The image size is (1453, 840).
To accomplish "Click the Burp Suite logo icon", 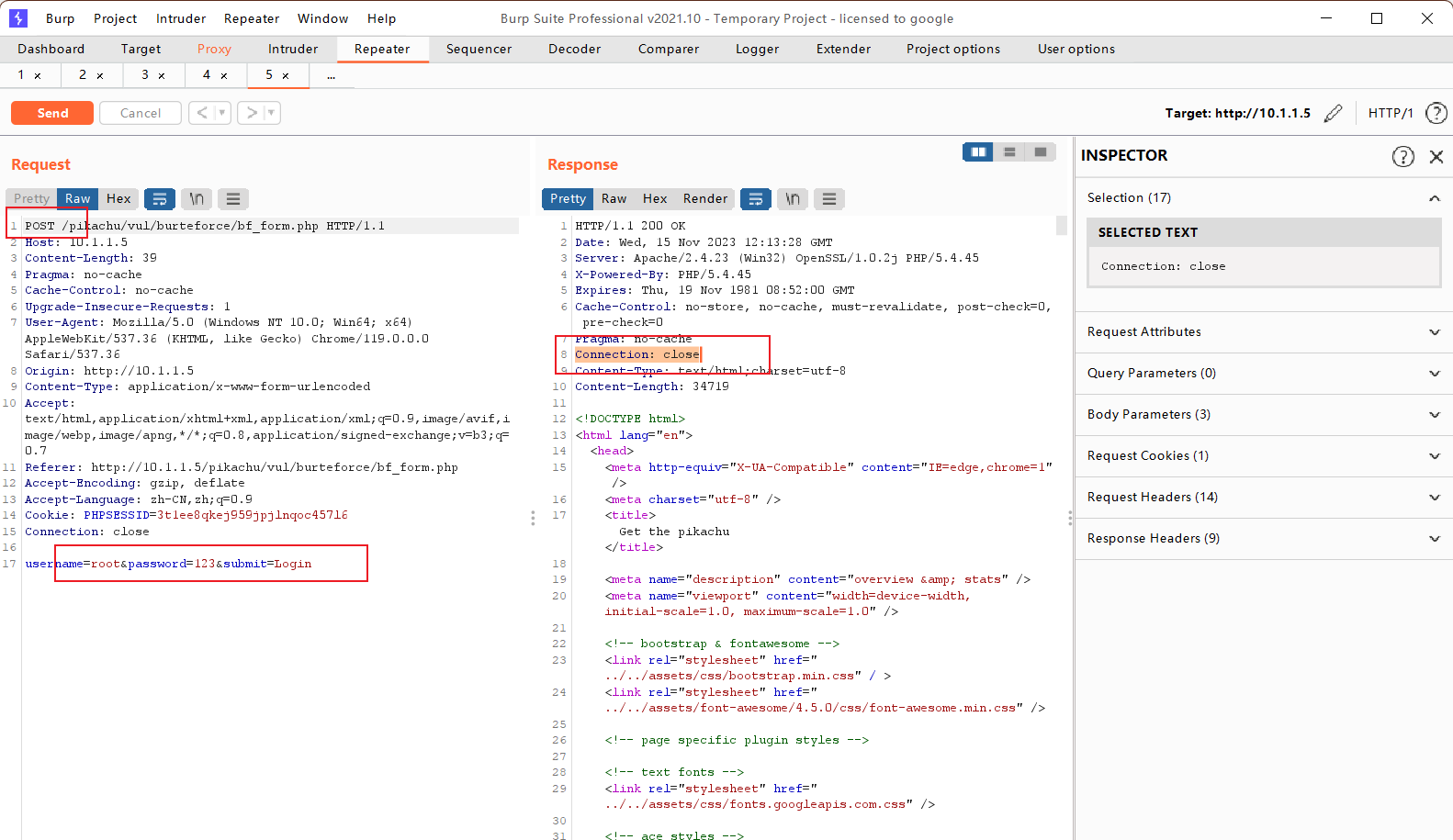I will (18, 18).
